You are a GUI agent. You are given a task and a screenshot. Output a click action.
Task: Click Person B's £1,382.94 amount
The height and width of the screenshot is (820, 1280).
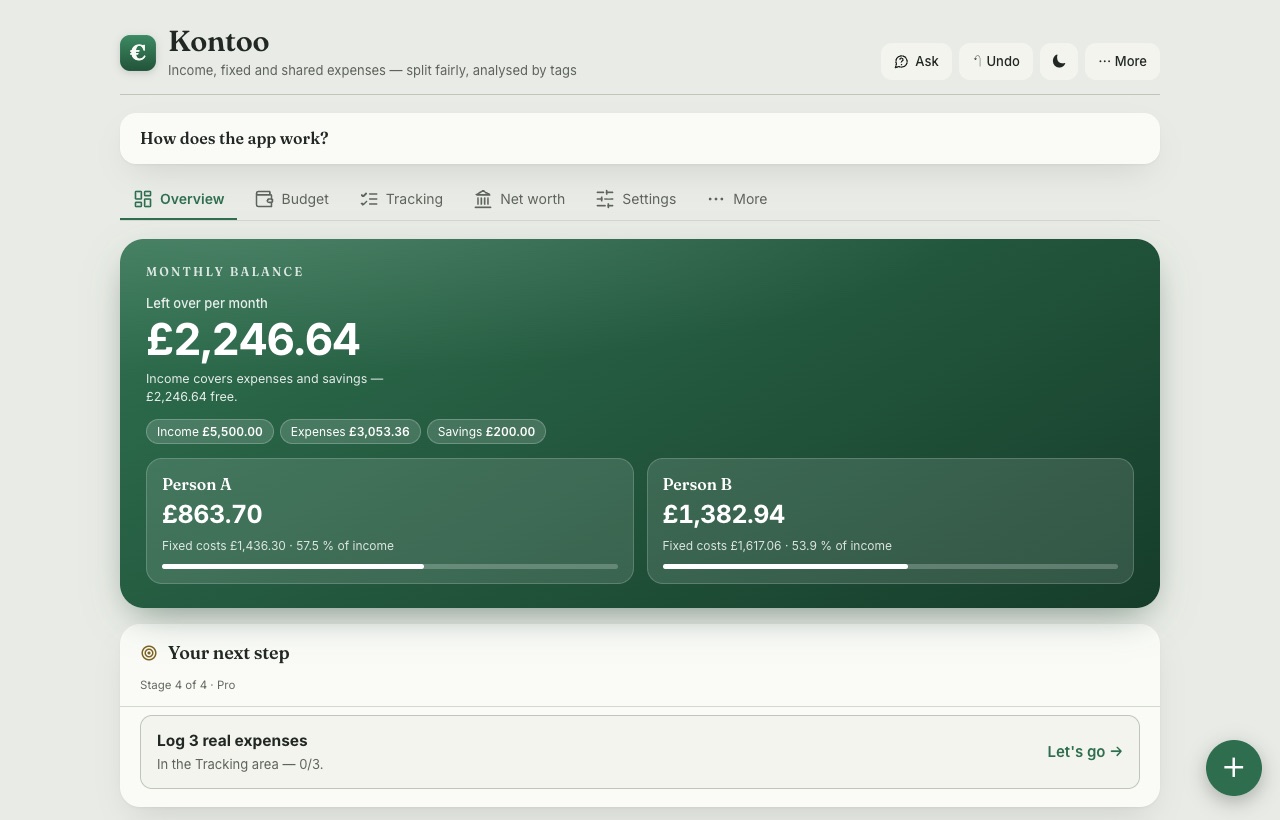click(724, 514)
